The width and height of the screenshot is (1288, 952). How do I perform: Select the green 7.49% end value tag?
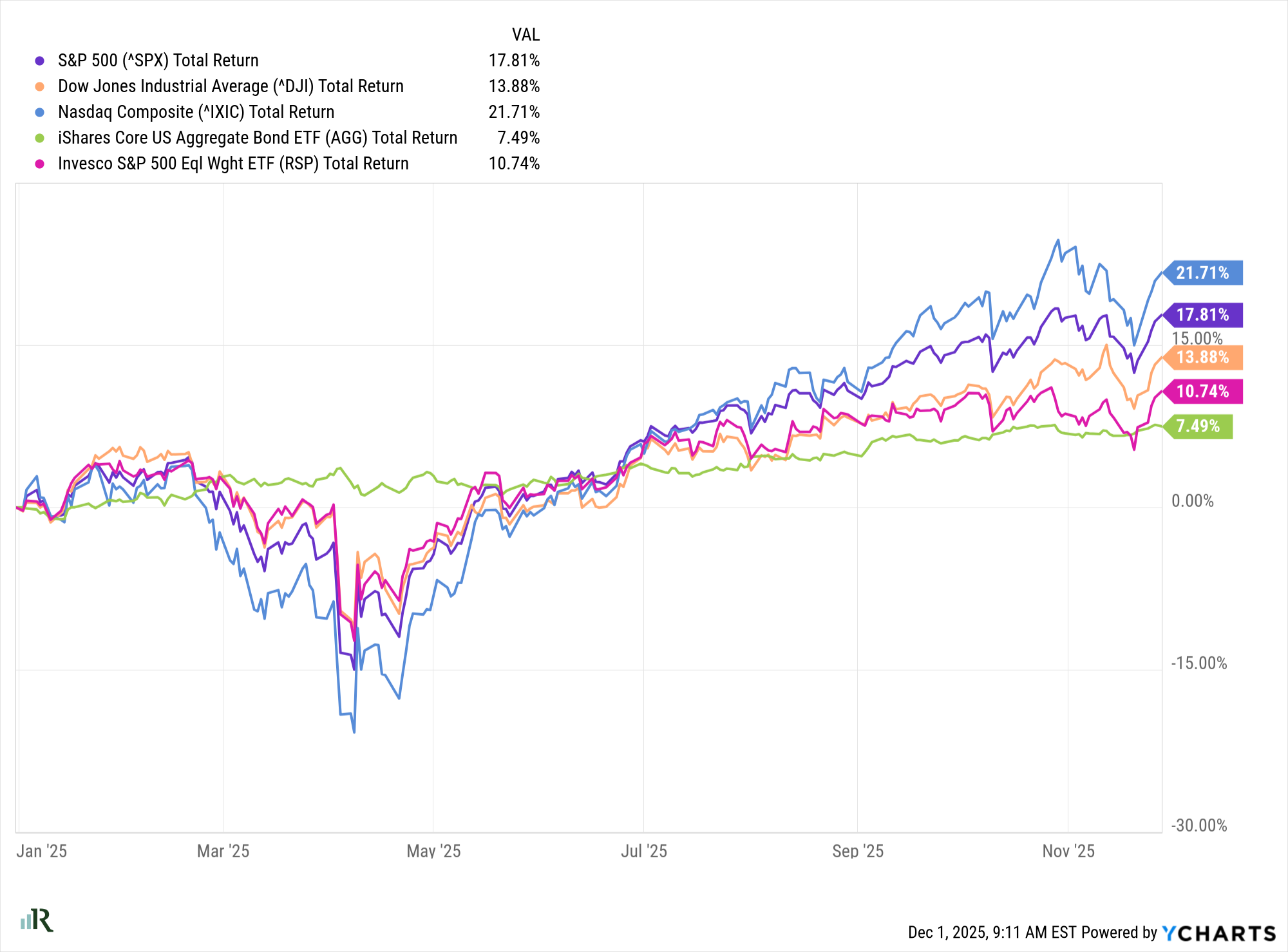tap(1198, 426)
